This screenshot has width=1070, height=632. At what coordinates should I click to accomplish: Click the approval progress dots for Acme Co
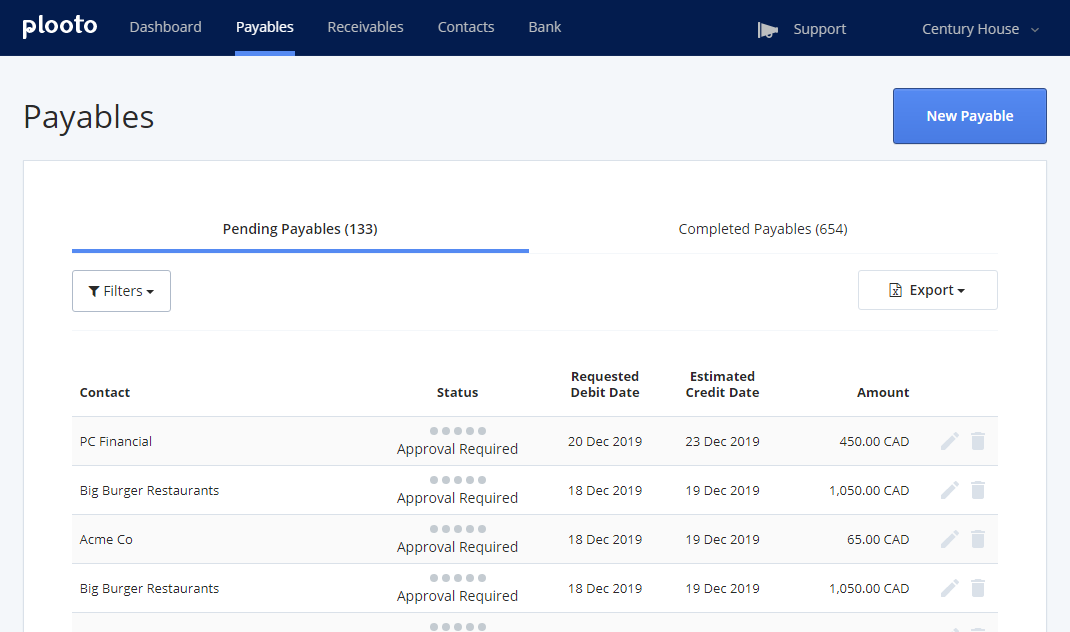pyautogui.click(x=457, y=529)
